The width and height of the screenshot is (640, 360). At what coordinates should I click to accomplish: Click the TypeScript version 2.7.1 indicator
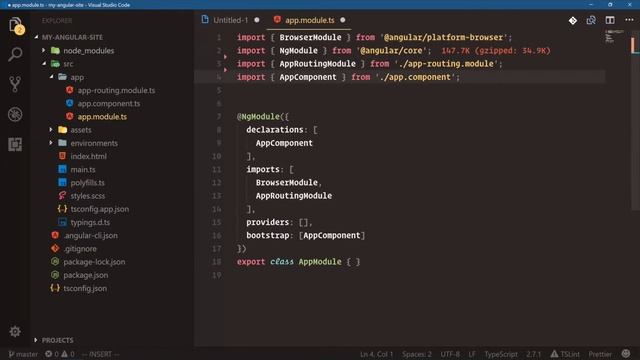pyautogui.click(x=533, y=354)
